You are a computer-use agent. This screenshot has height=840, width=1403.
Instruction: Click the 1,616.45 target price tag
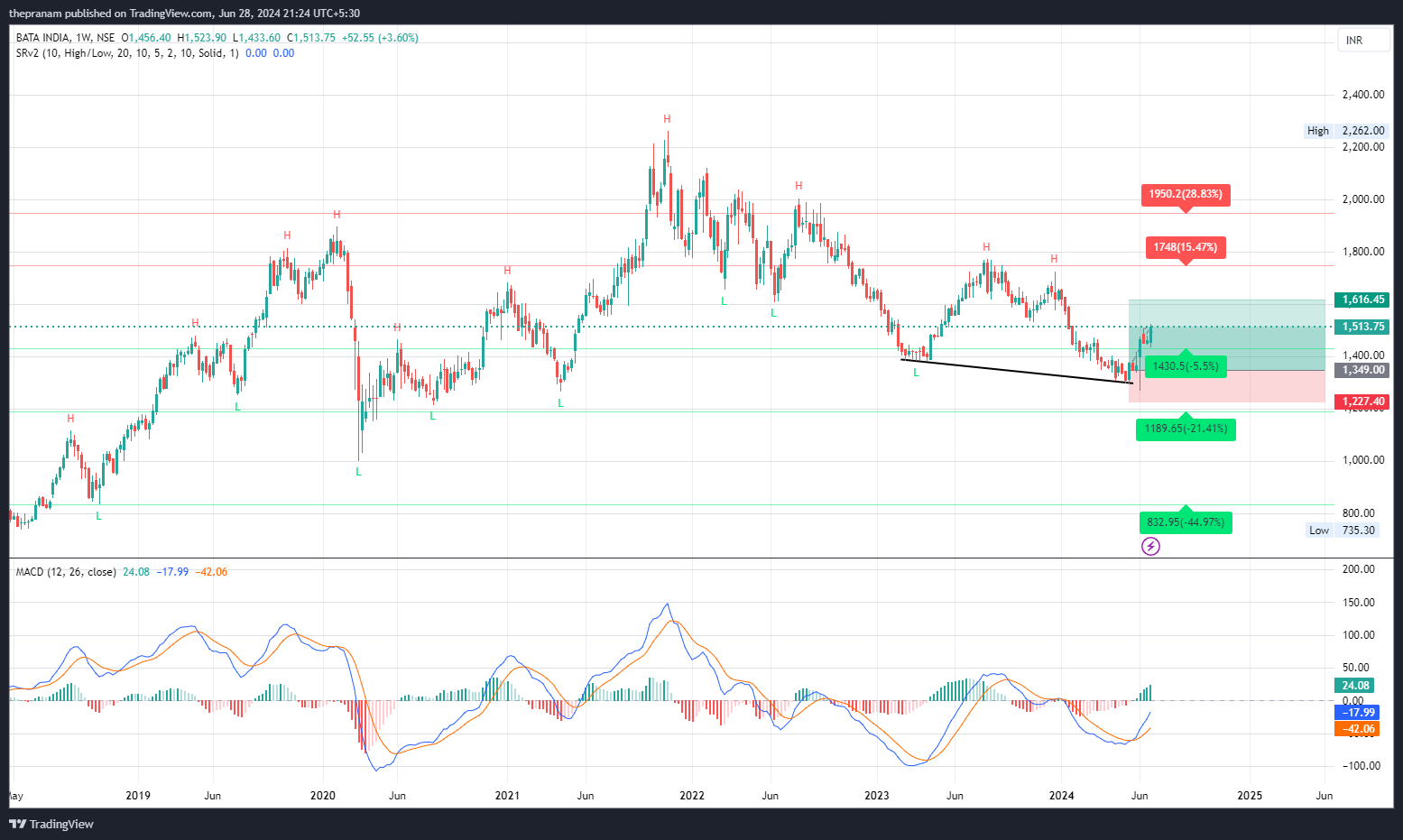point(1362,300)
